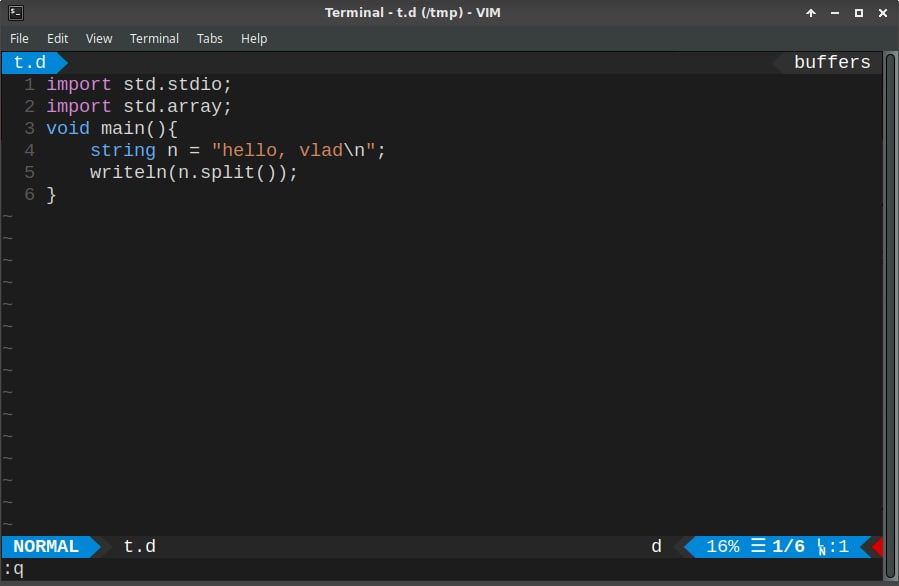This screenshot has width=899, height=586.
Task: Open the View menu
Action: click(99, 38)
